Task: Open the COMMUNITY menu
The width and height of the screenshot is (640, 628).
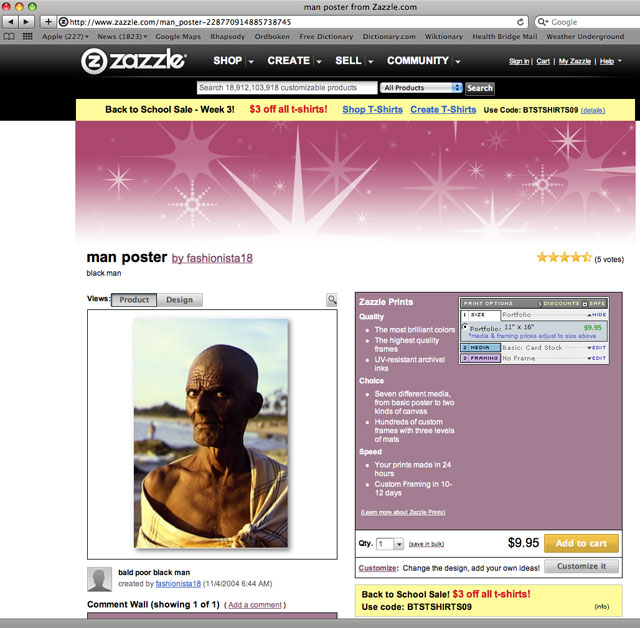Action: tap(418, 61)
